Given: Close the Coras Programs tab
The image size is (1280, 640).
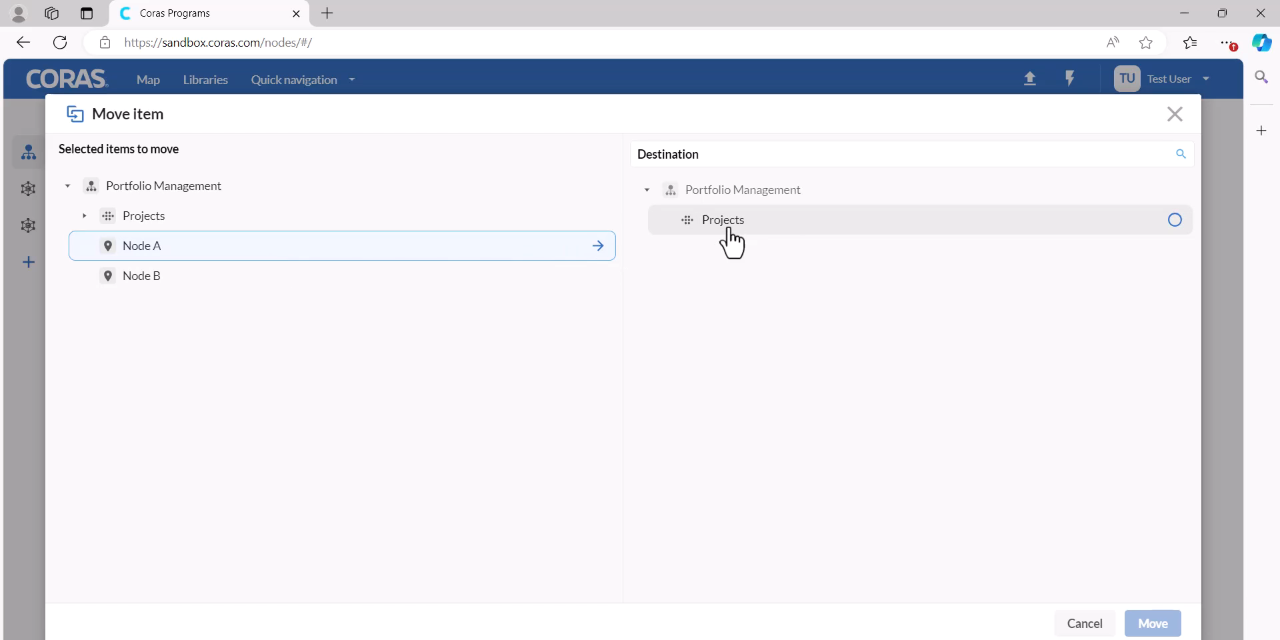Looking at the screenshot, I should click(x=296, y=14).
